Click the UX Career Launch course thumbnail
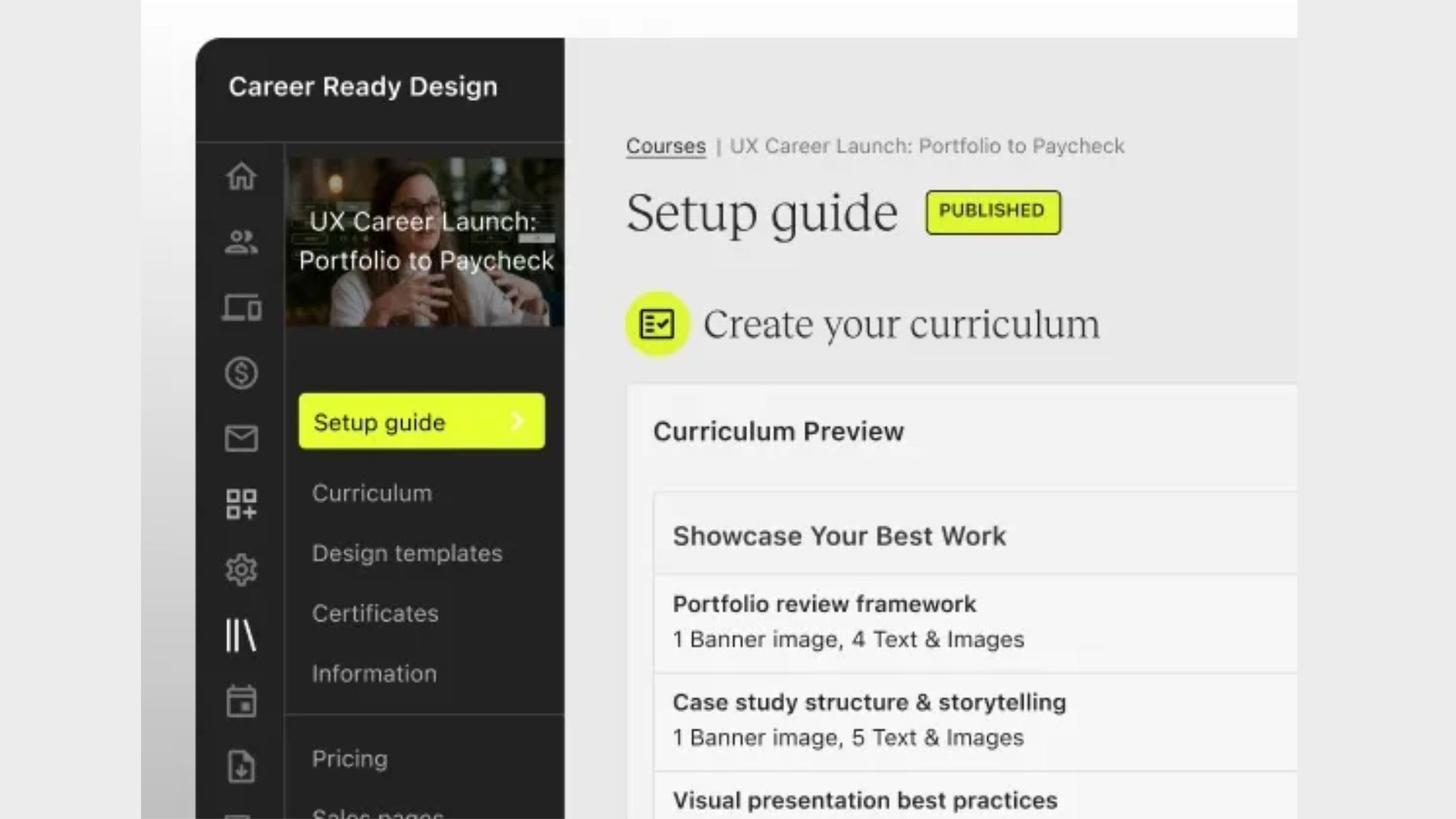Screen dimensions: 1456x819 point(425,242)
